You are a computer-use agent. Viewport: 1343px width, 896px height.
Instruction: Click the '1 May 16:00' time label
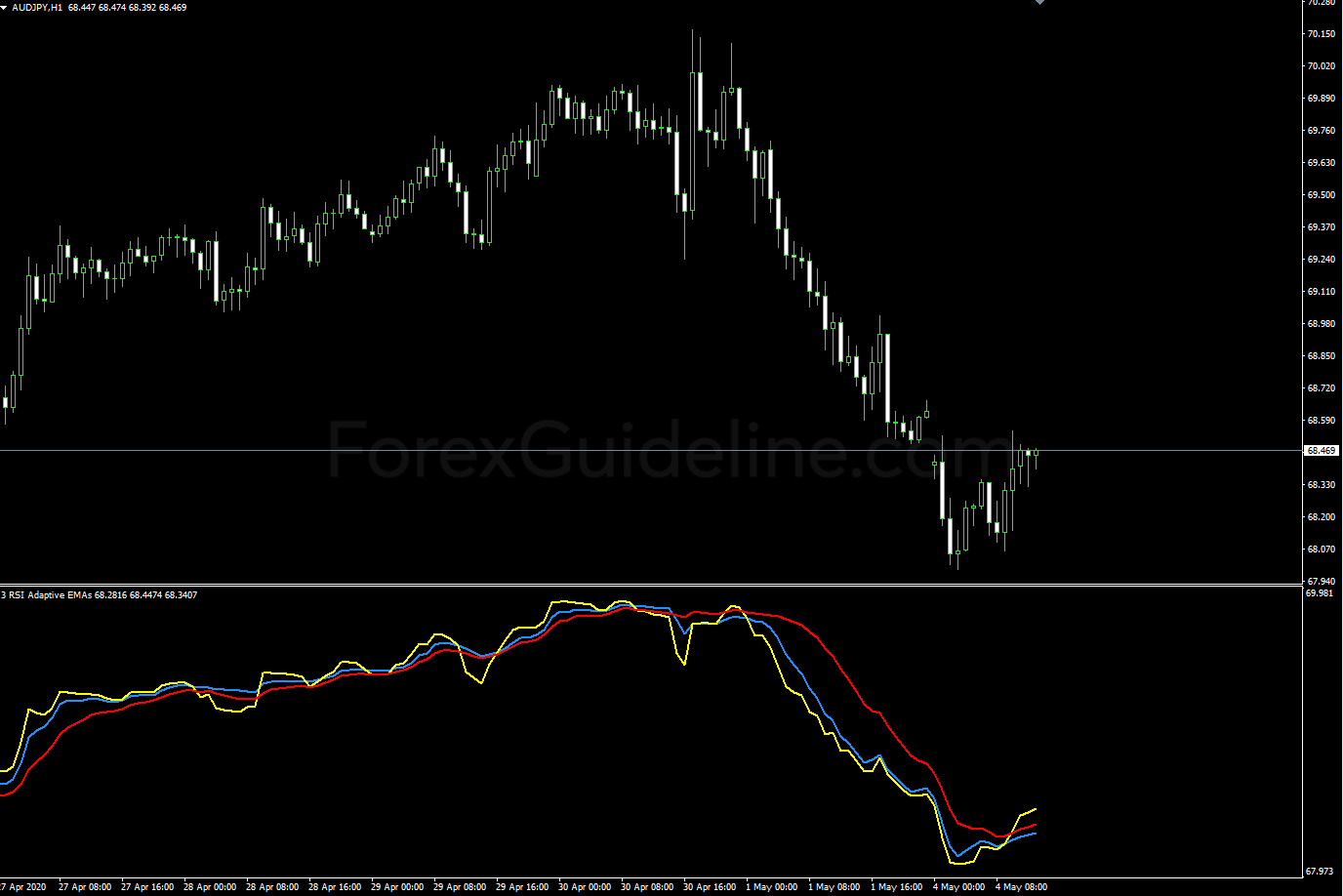[x=897, y=887]
